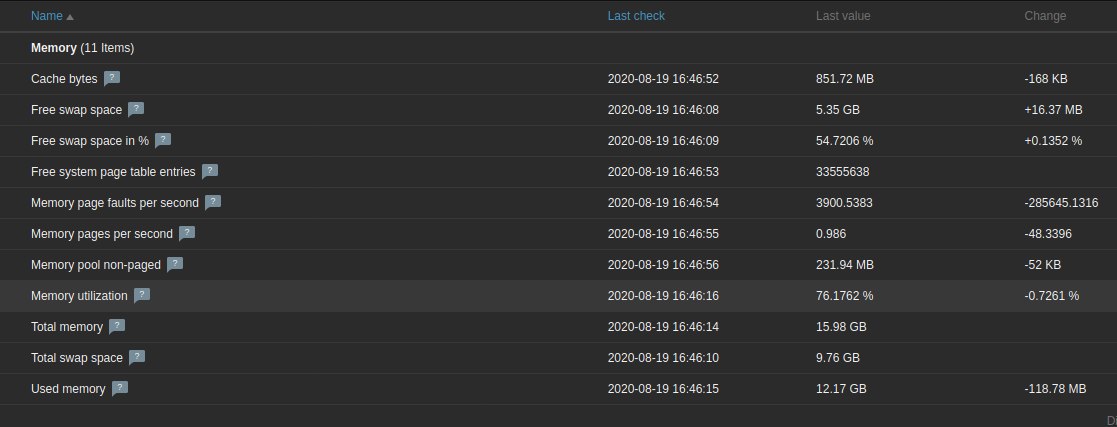Click the Change column header
The width and height of the screenshot is (1117, 427).
[1045, 16]
